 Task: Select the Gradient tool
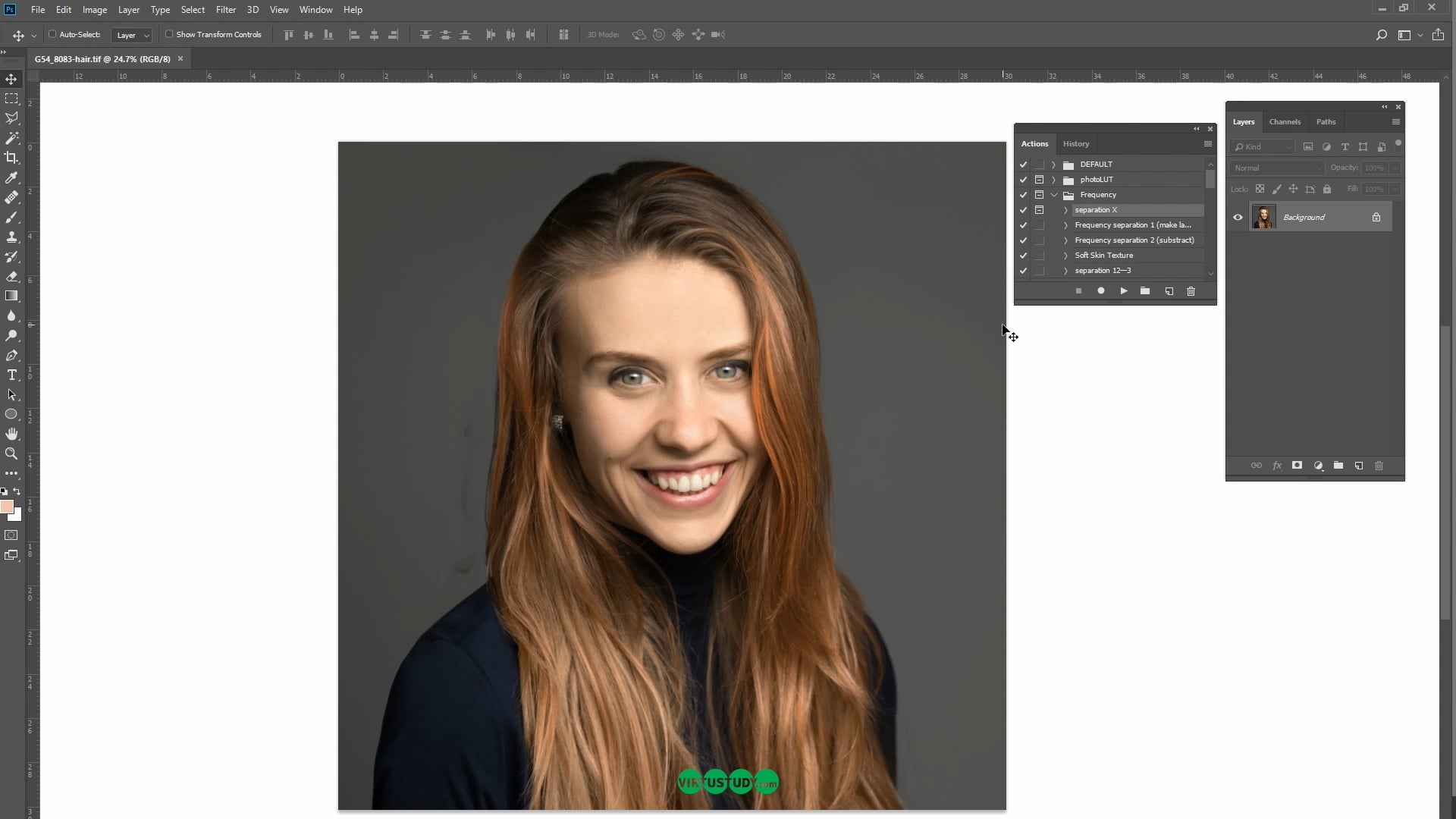click(11, 296)
